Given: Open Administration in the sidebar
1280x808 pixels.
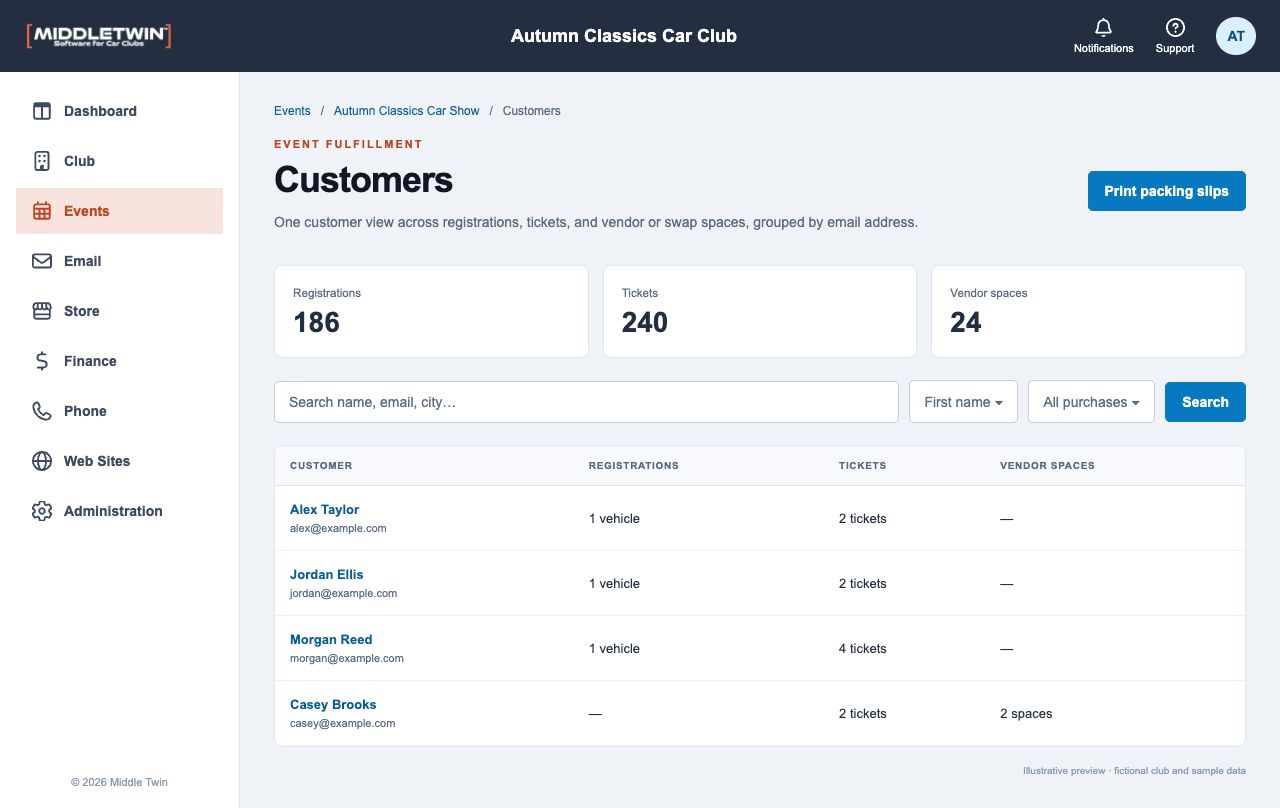Looking at the screenshot, I should [x=119, y=511].
